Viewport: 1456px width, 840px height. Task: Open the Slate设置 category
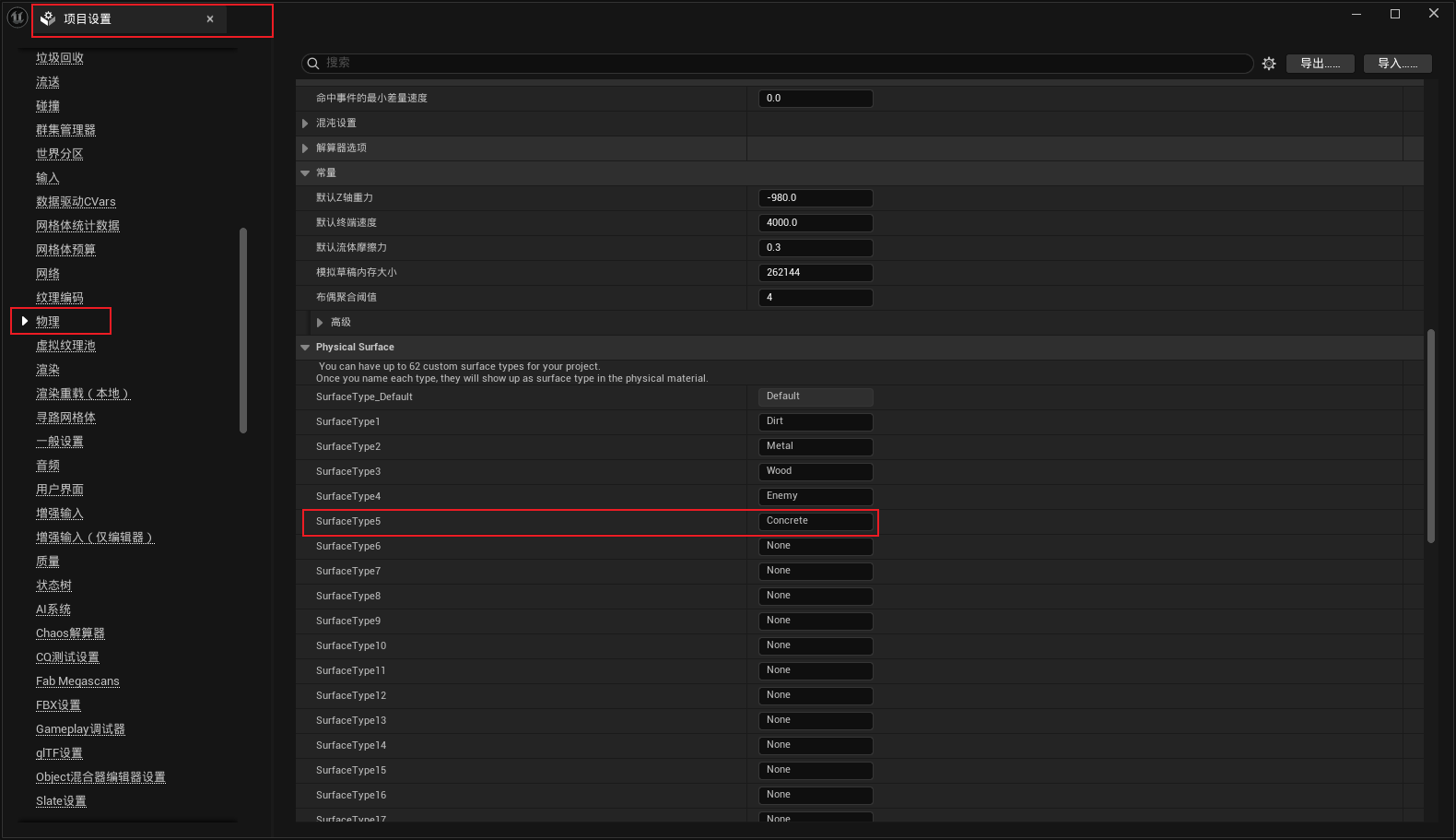click(x=61, y=801)
